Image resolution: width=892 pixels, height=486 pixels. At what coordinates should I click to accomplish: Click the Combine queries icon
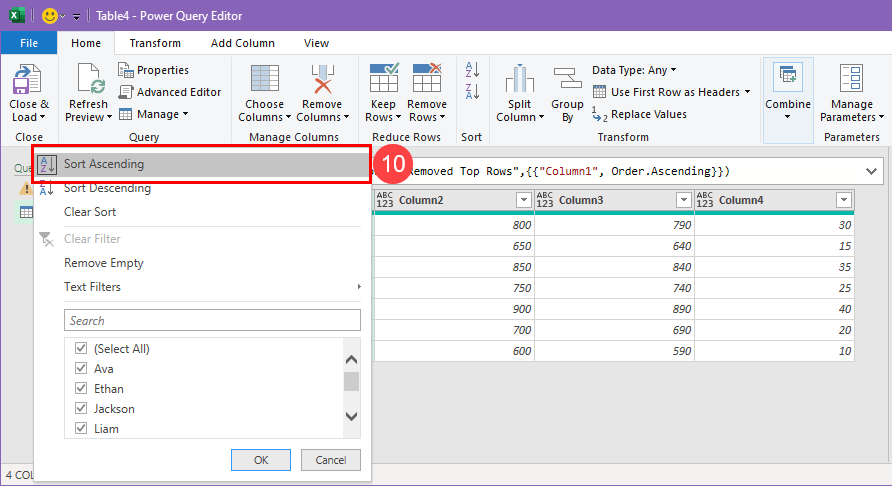point(788,77)
